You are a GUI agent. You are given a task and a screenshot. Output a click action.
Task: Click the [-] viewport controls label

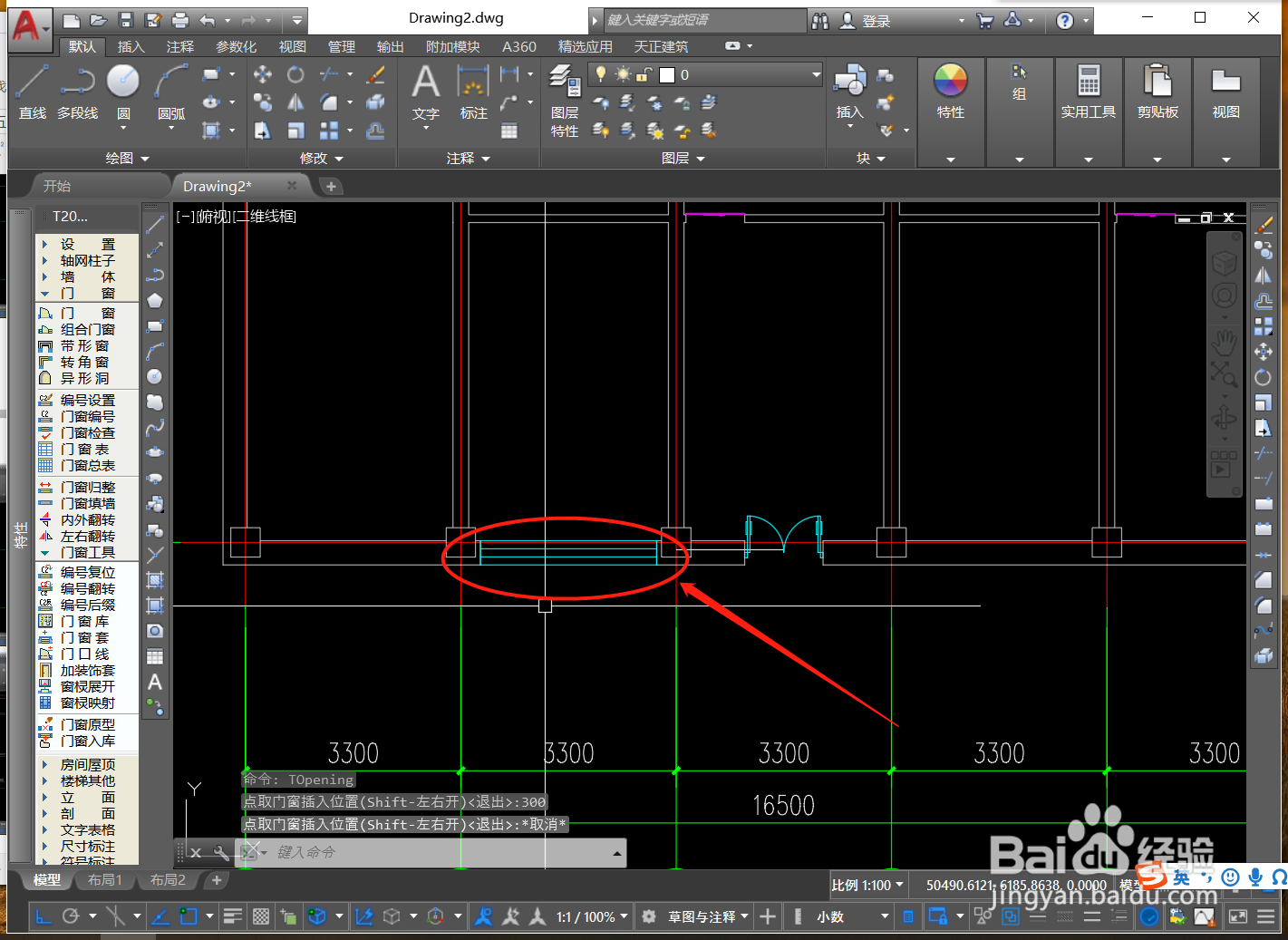click(x=185, y=216)
